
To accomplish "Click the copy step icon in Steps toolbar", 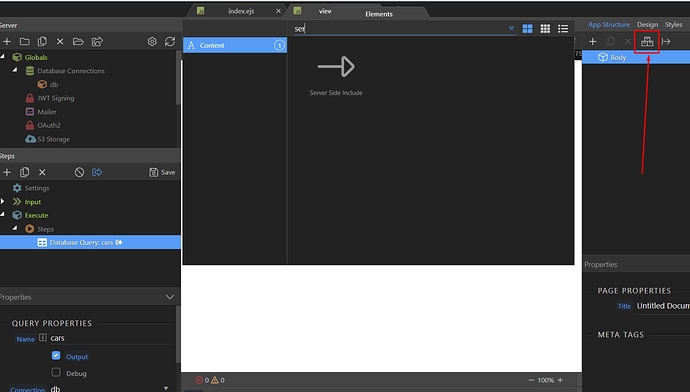I will pos(25,172).
